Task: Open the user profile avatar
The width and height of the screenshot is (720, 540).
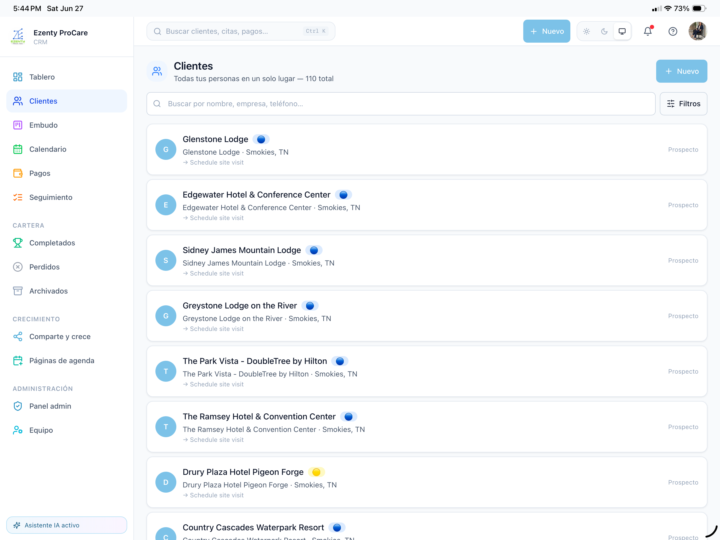Action: (698, 31)
